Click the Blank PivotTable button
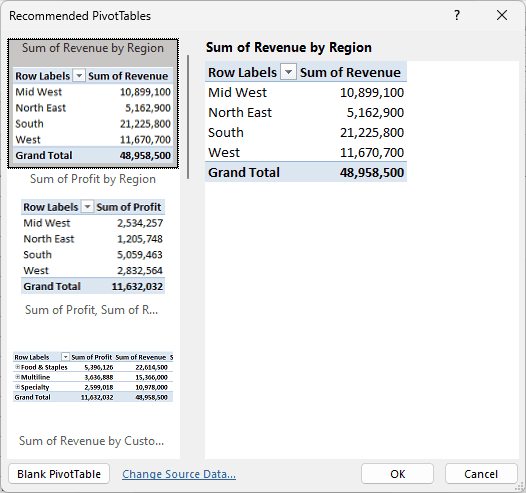The image size is (526, 493). [59, 474]
